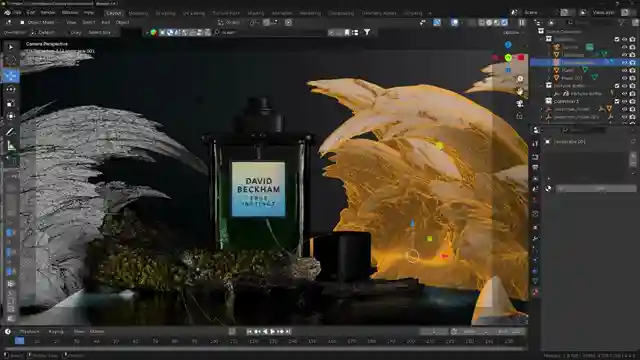Click the timeline horizontal scrollbar
The height and width of the screenshot is (360, 640).
[264, 349]
